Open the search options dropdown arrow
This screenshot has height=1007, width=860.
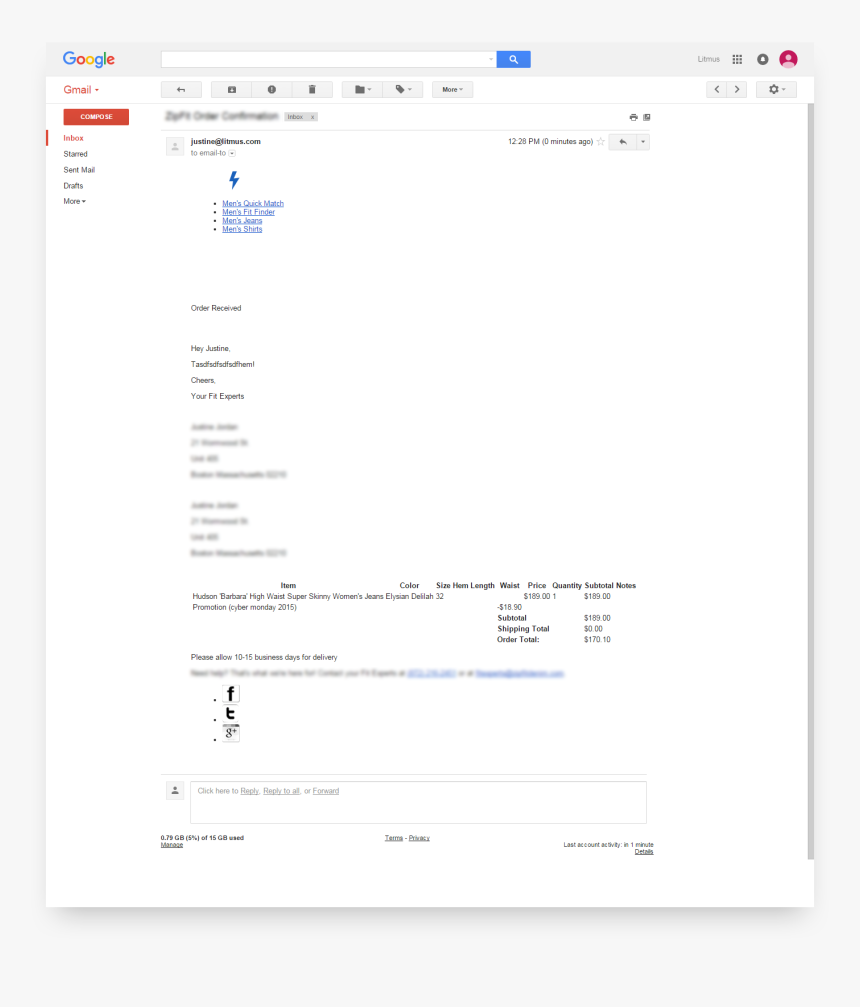click(491, 59)
